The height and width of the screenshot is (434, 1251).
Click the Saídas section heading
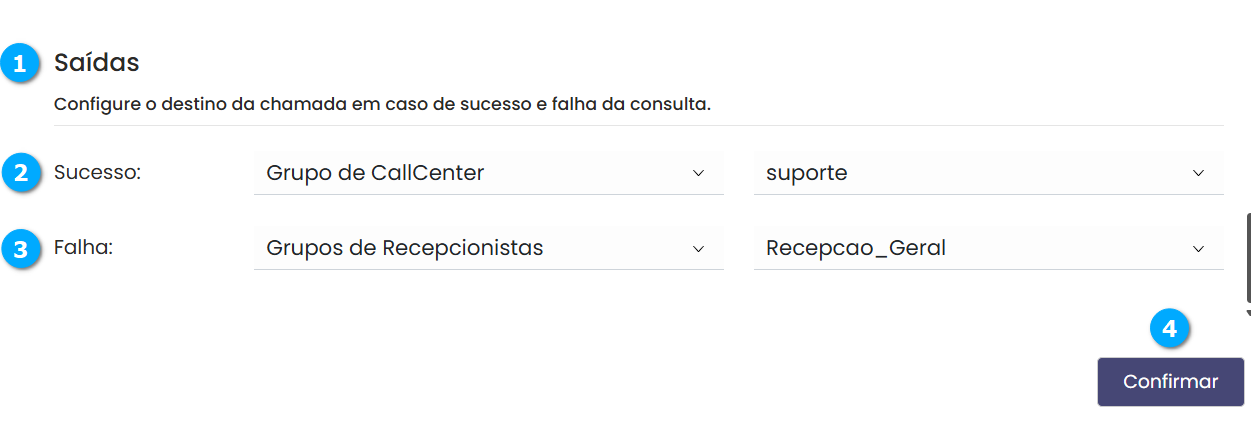[x=96, y=63]
